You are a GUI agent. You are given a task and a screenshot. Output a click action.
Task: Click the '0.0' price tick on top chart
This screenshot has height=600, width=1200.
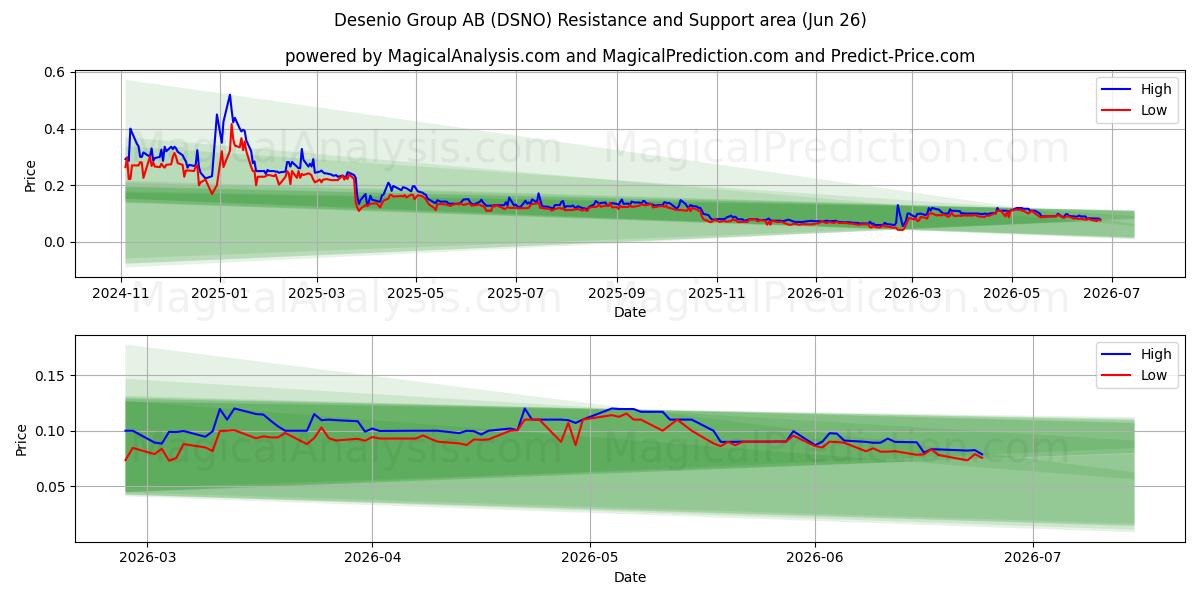tap(54, 242)
